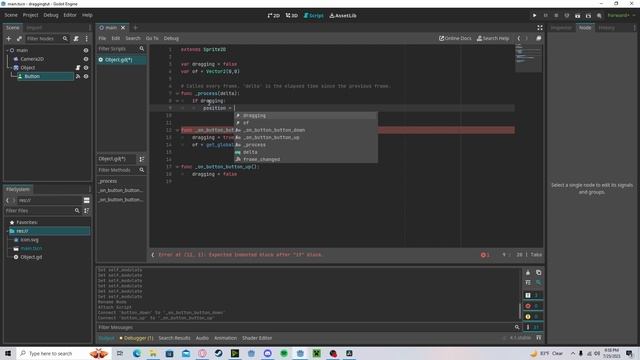Click the Copy Output selection icon

(x=538, y=272)
